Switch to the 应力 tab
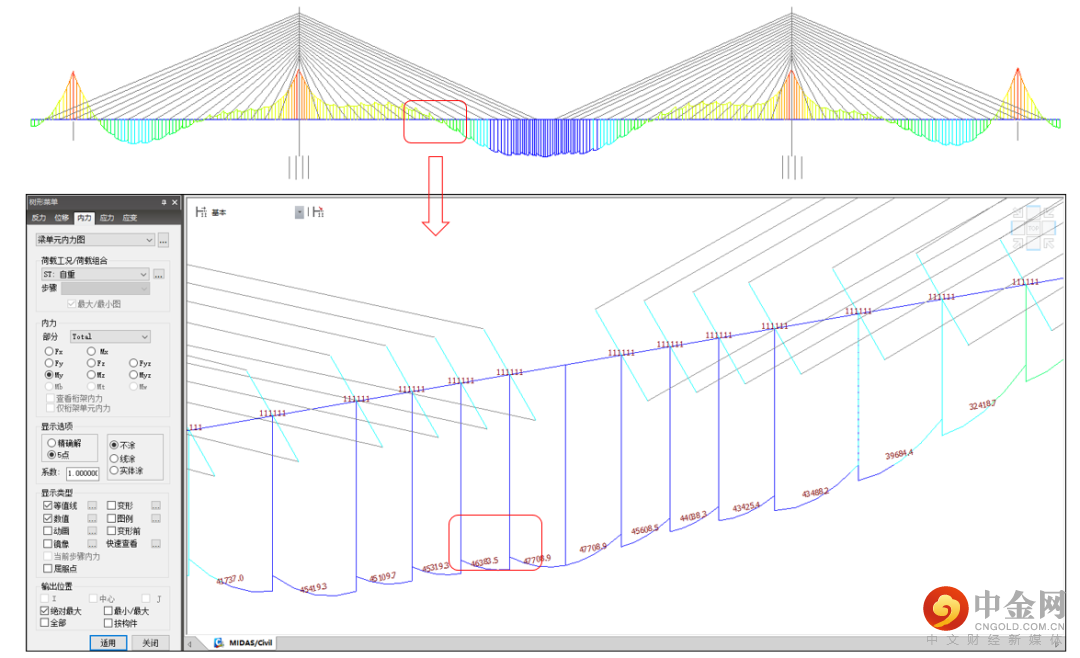1080x658 pixels. tap(107, 218)
